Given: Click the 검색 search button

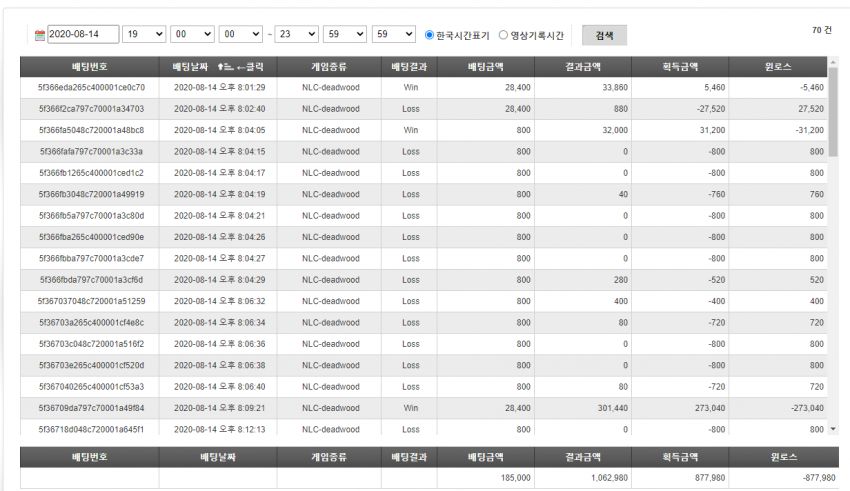Looking at the screenshot, I should pyautogui.click(x=604, y=35).
